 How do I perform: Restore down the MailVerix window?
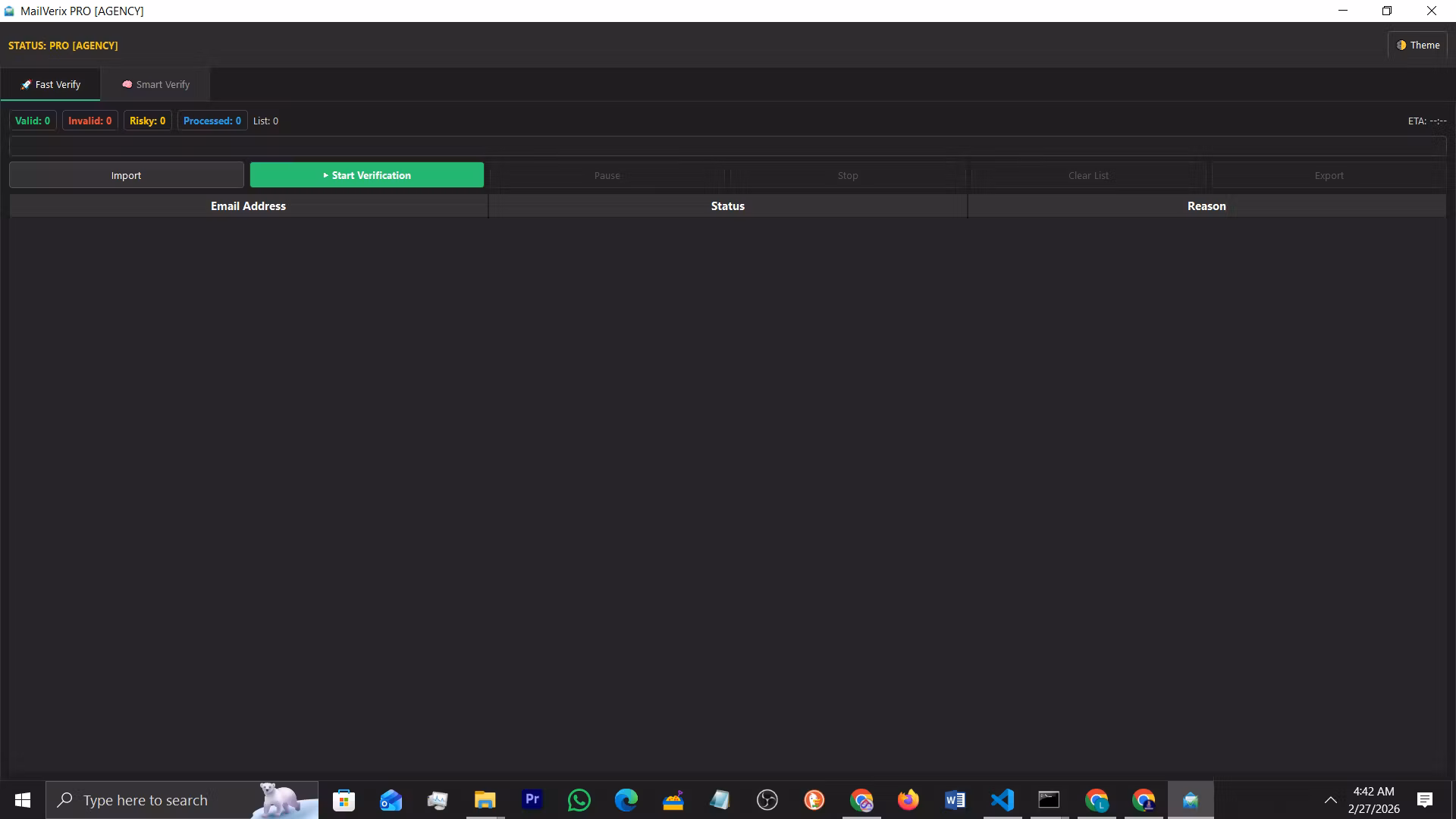coord(1387,11)
